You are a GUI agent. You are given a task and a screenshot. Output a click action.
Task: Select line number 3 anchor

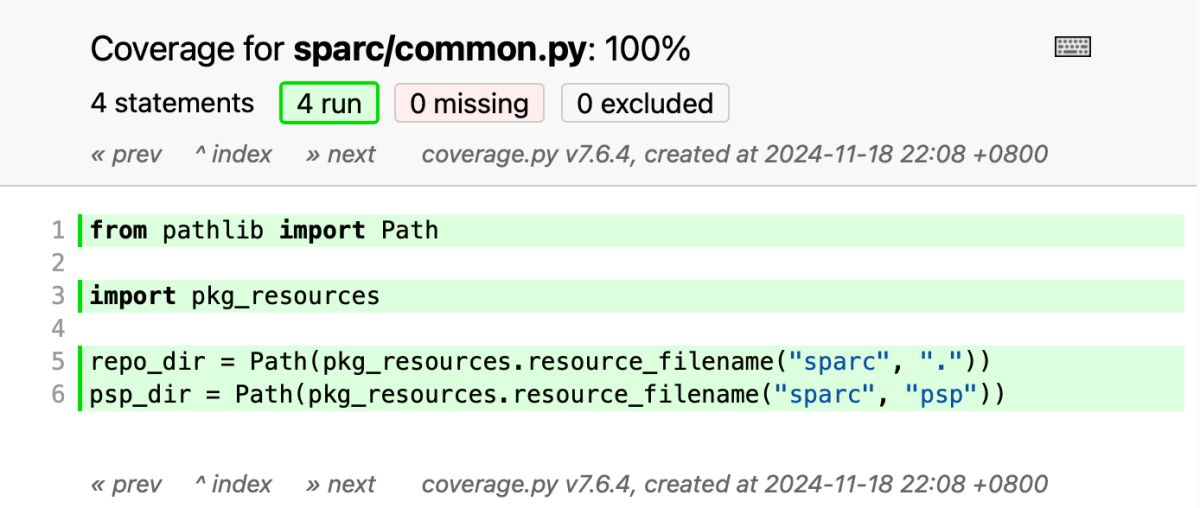[58, 296]
